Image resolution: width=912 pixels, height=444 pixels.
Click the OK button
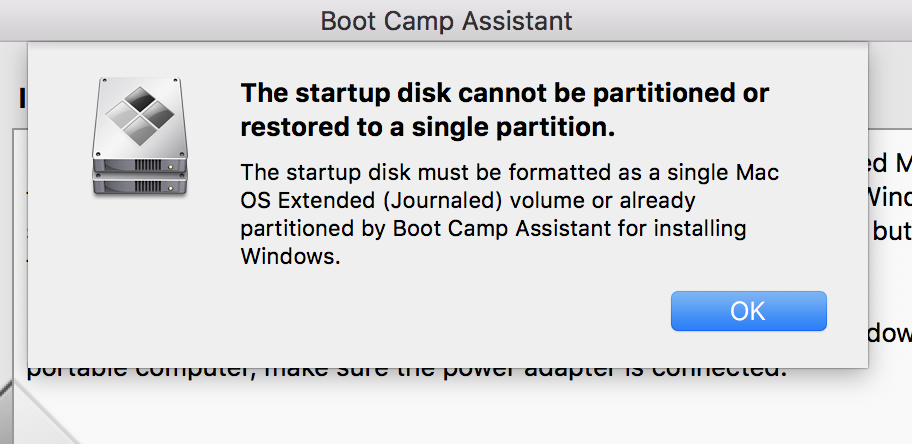click(748, 311)
